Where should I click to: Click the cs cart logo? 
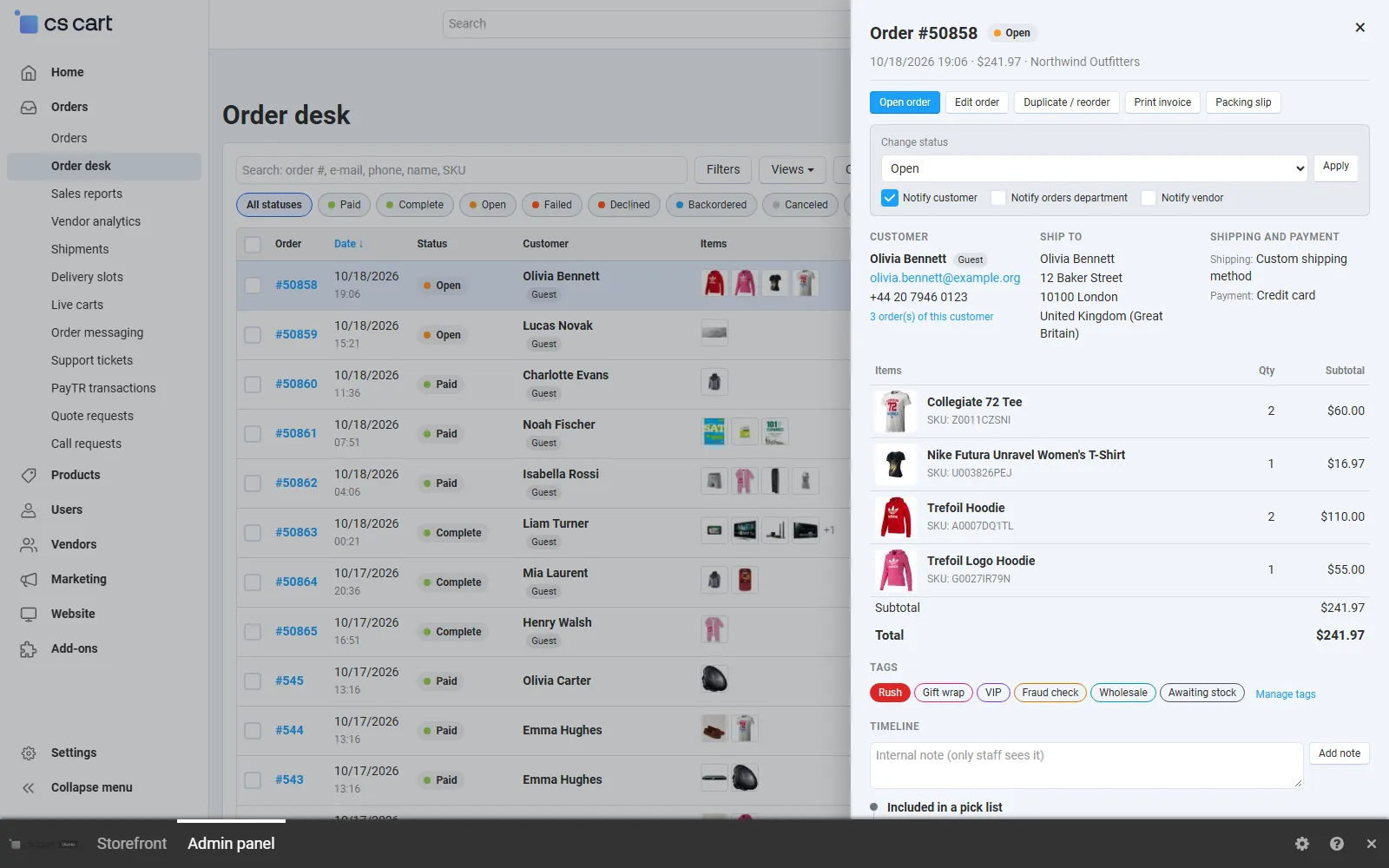pyautogui.click(x=64, y=23)
